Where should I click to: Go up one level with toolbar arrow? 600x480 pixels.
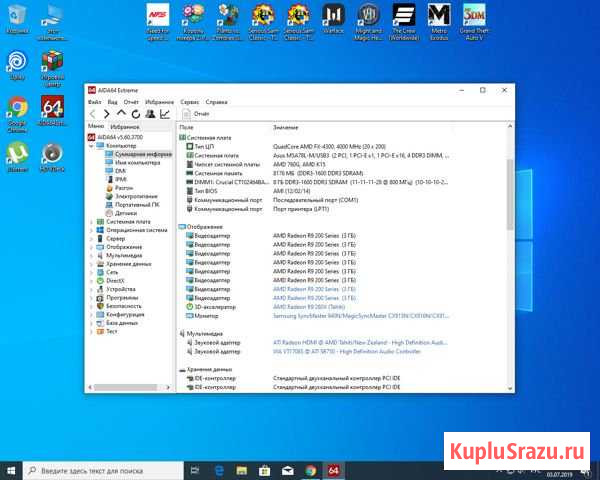pyautogui.click(x=121, y=113)
